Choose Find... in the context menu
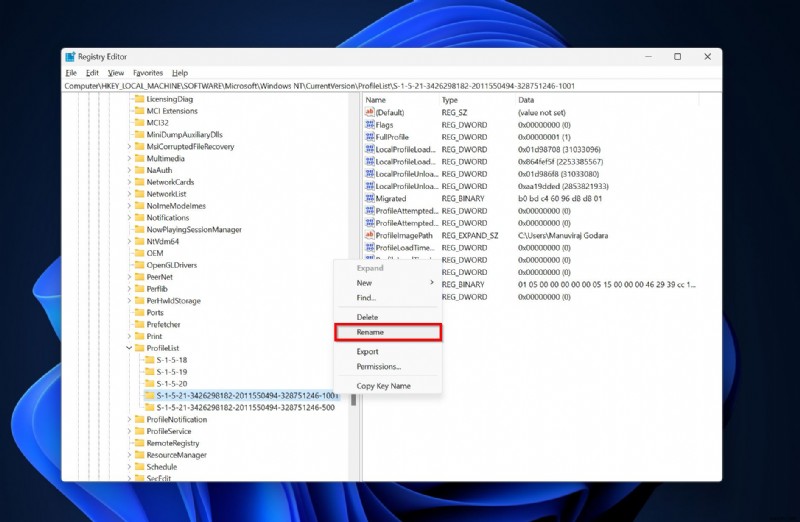The image size is (800, 522). click(388, 297)
